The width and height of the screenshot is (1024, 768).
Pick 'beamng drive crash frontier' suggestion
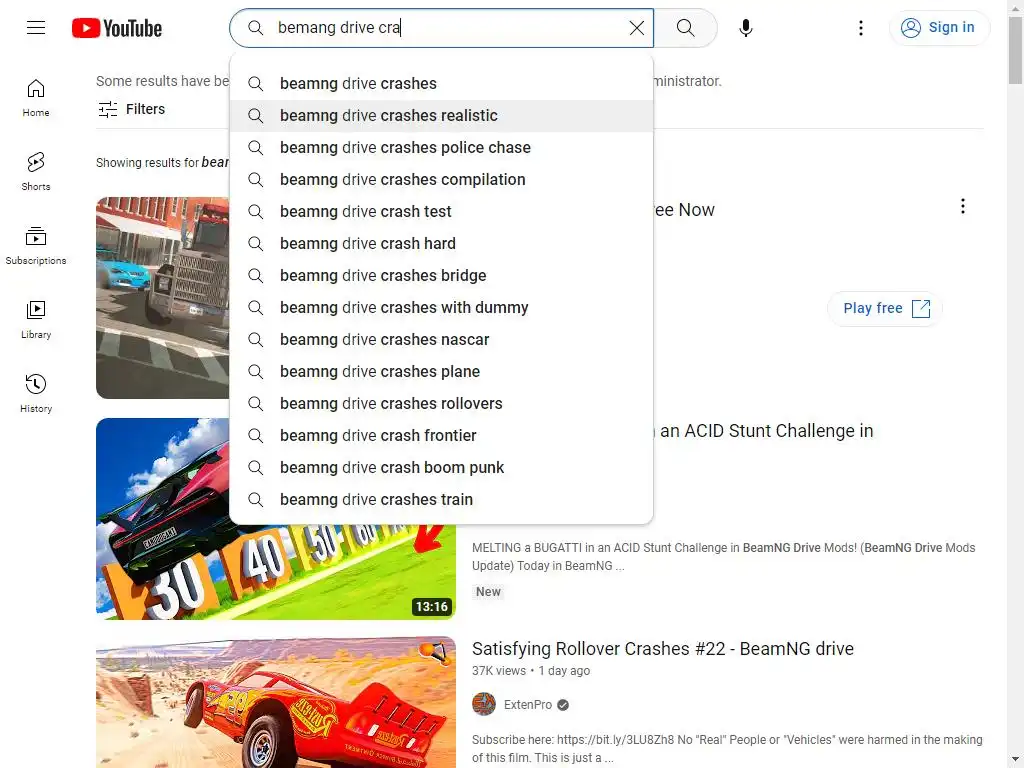point(441,436)
